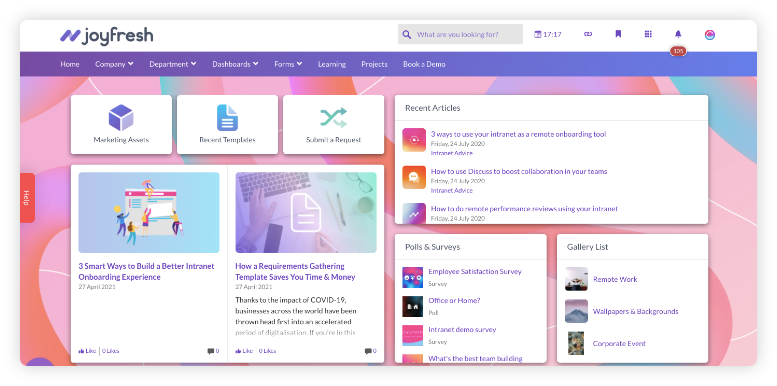This screenshot has height=386, width=777.
Task: Click the Recent Templates label
Action: point(227,140)
